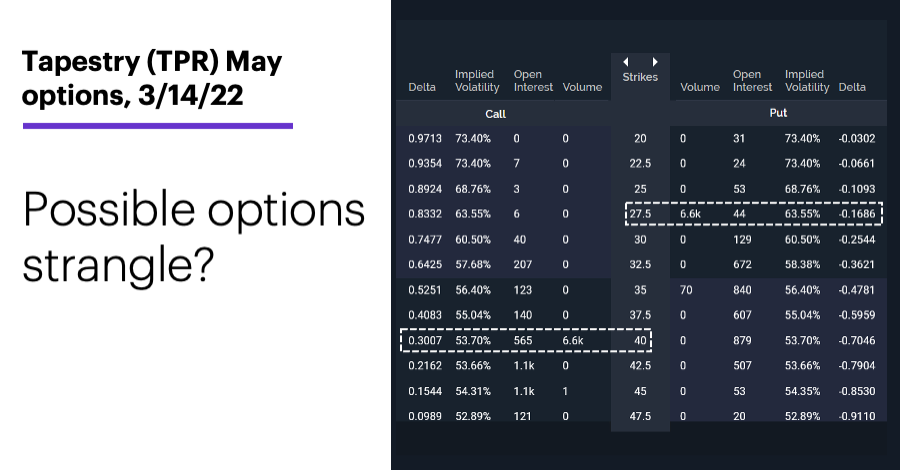Click the call Volume column header
The width and height of the screenshot is (900, 470).
point(582,87)
